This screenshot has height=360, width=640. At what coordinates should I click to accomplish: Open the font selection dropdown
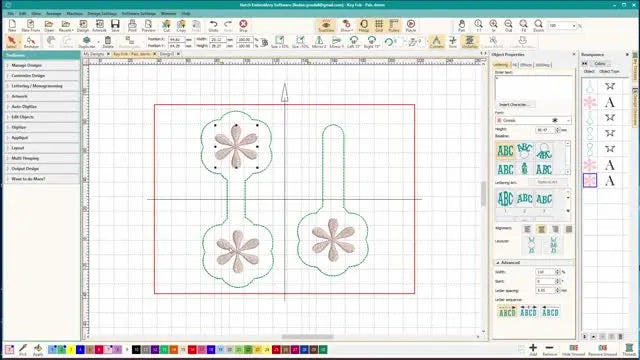tap(569, 120)
